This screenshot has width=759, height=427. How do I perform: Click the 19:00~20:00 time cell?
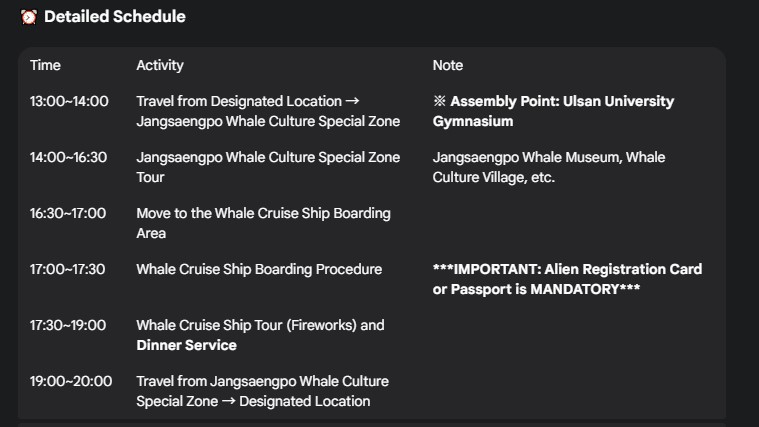(x=70, y=381)
